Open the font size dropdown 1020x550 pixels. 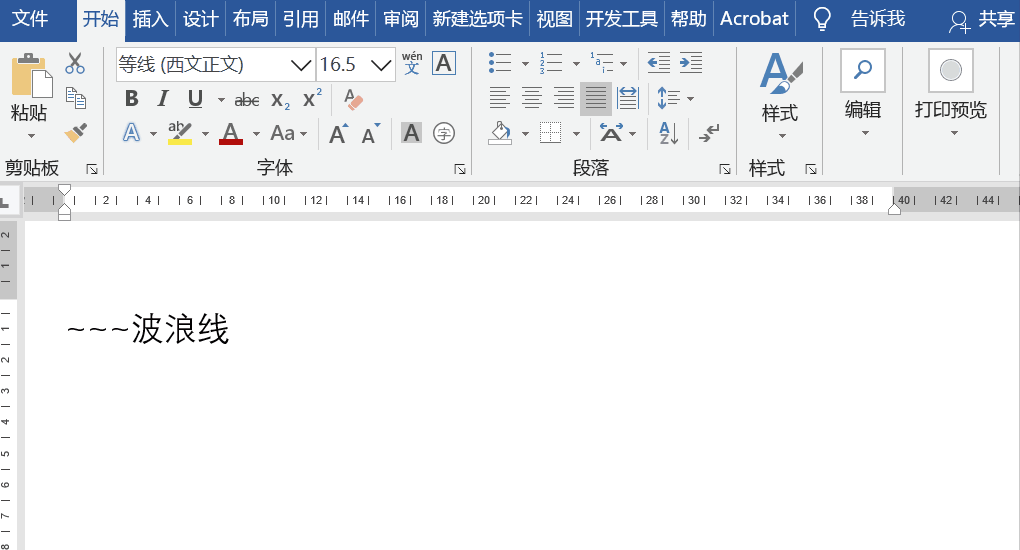pos(381,65)
